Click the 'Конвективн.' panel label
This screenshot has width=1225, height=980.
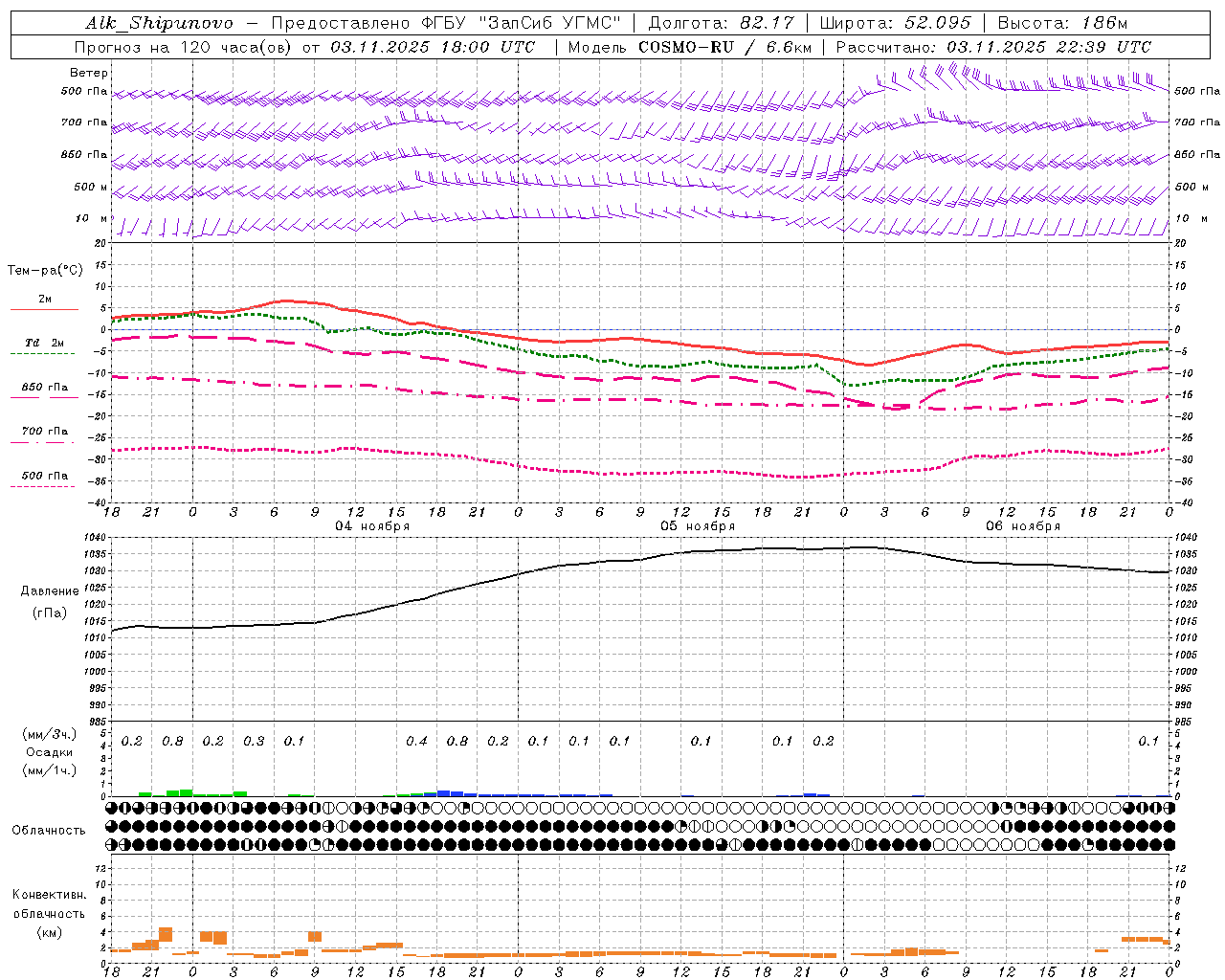click(x=49, y=895)
